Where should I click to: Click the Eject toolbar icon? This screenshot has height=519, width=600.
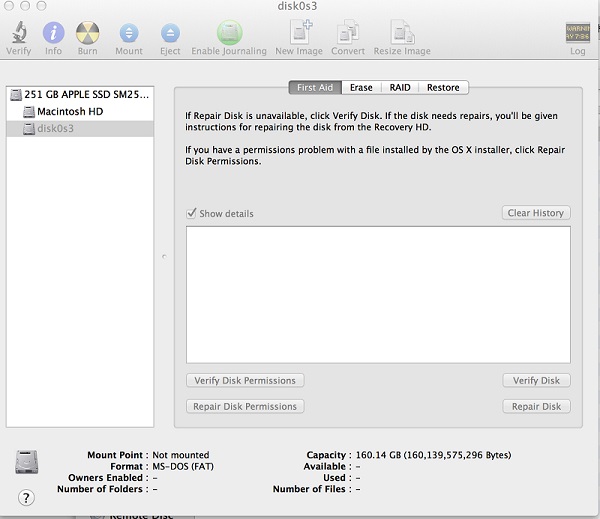(170, 33)
